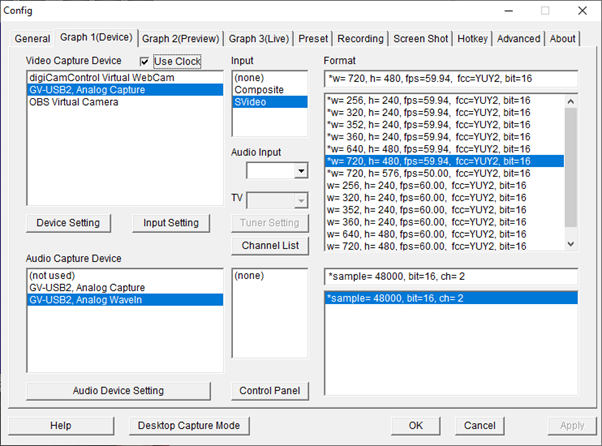Open Audio Device Setting

(119, 390)
